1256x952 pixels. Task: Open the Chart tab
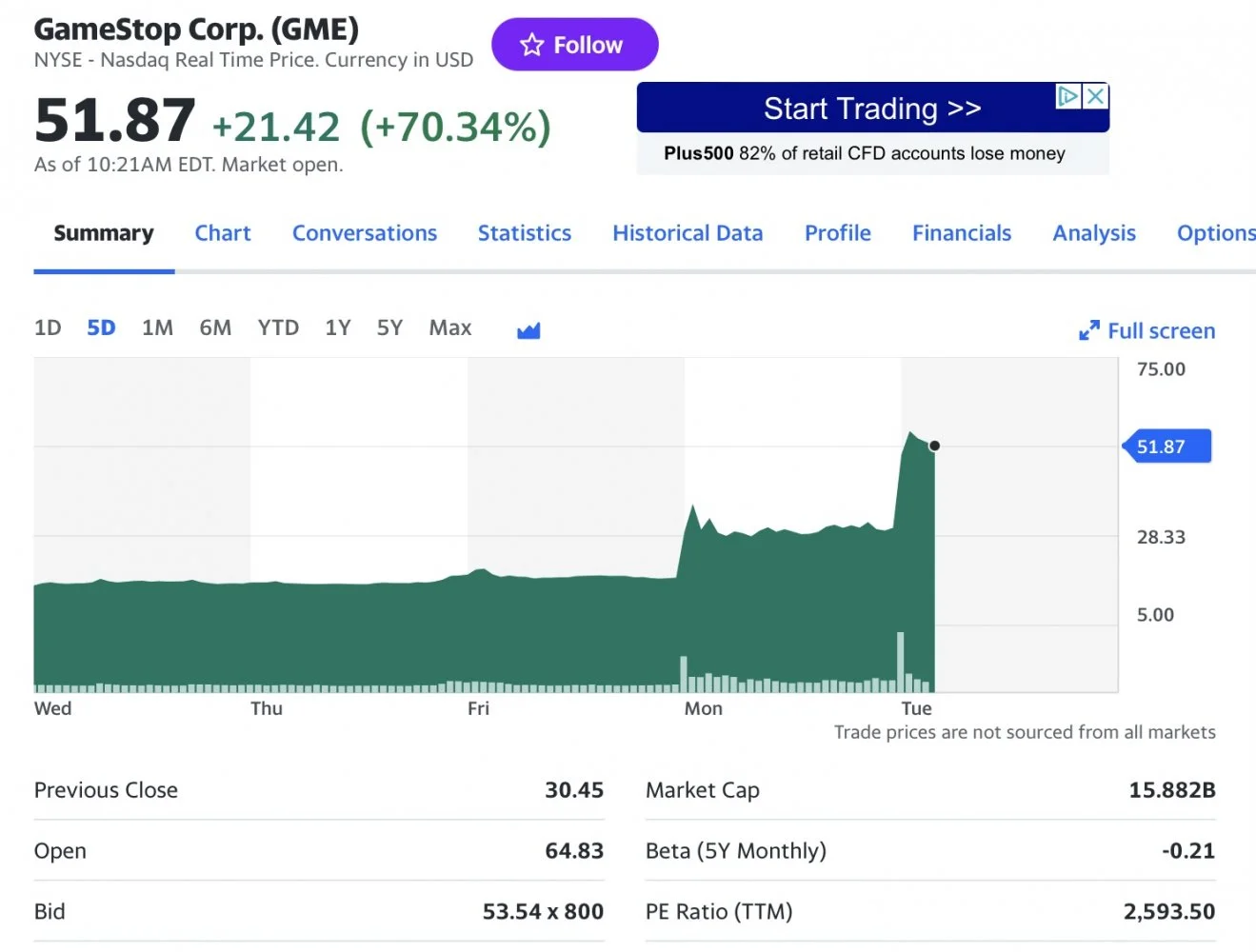(223, 233)
